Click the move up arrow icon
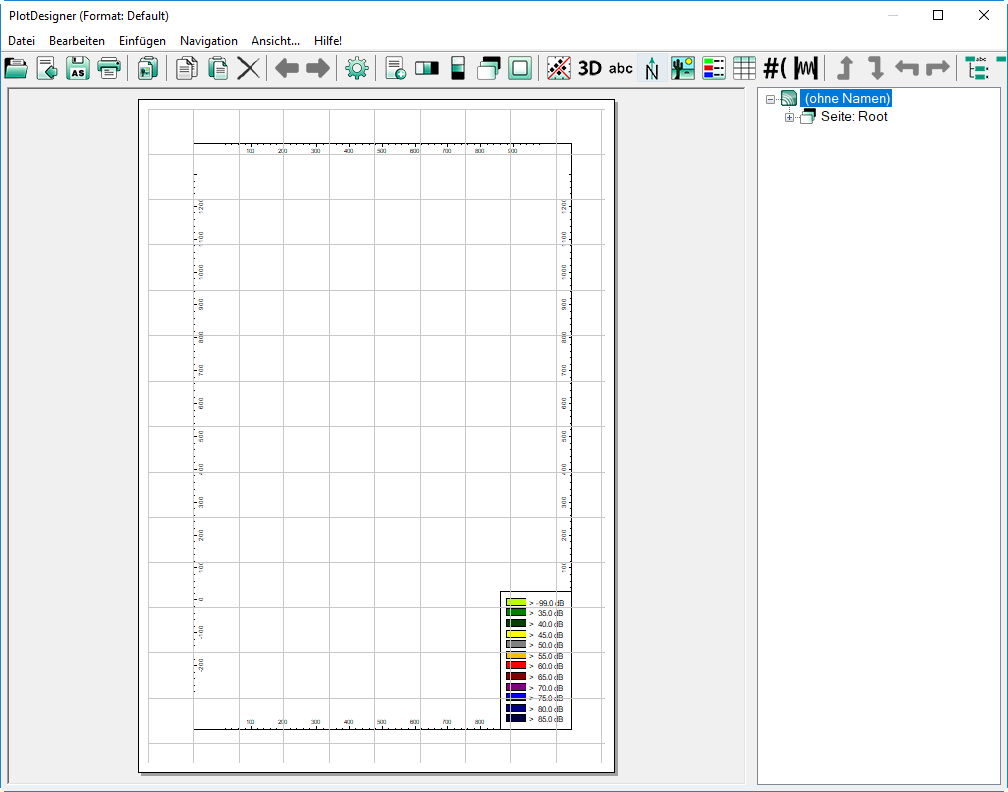Image resolution: width=1008 pixels, height=792 pixels. tap(845, 68)
